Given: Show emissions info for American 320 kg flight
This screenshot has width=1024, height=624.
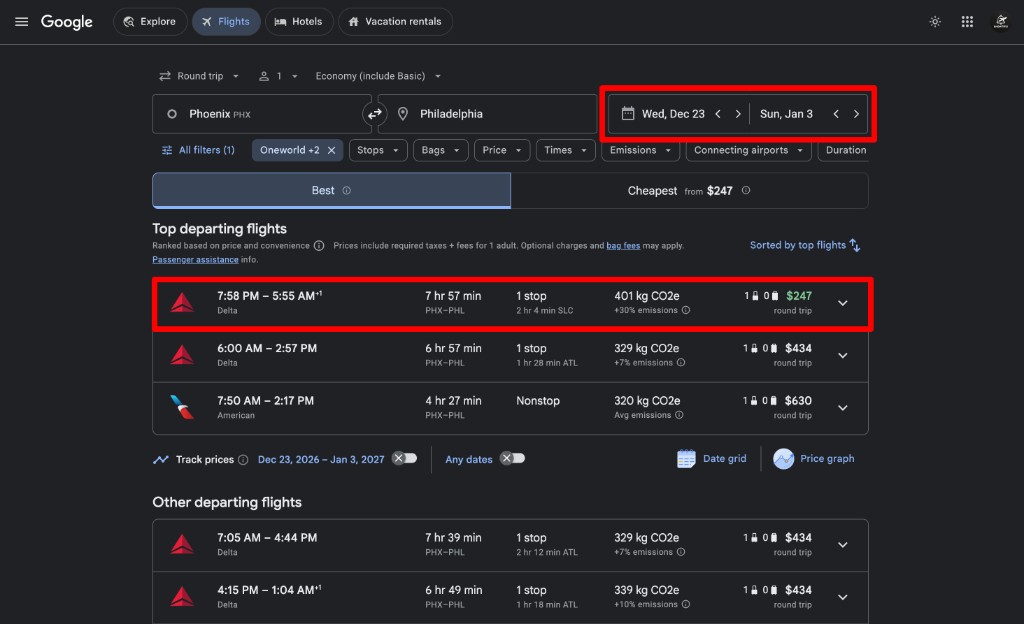Looking at the screenshot, I should pyautogui.click(x=679, y=415).
